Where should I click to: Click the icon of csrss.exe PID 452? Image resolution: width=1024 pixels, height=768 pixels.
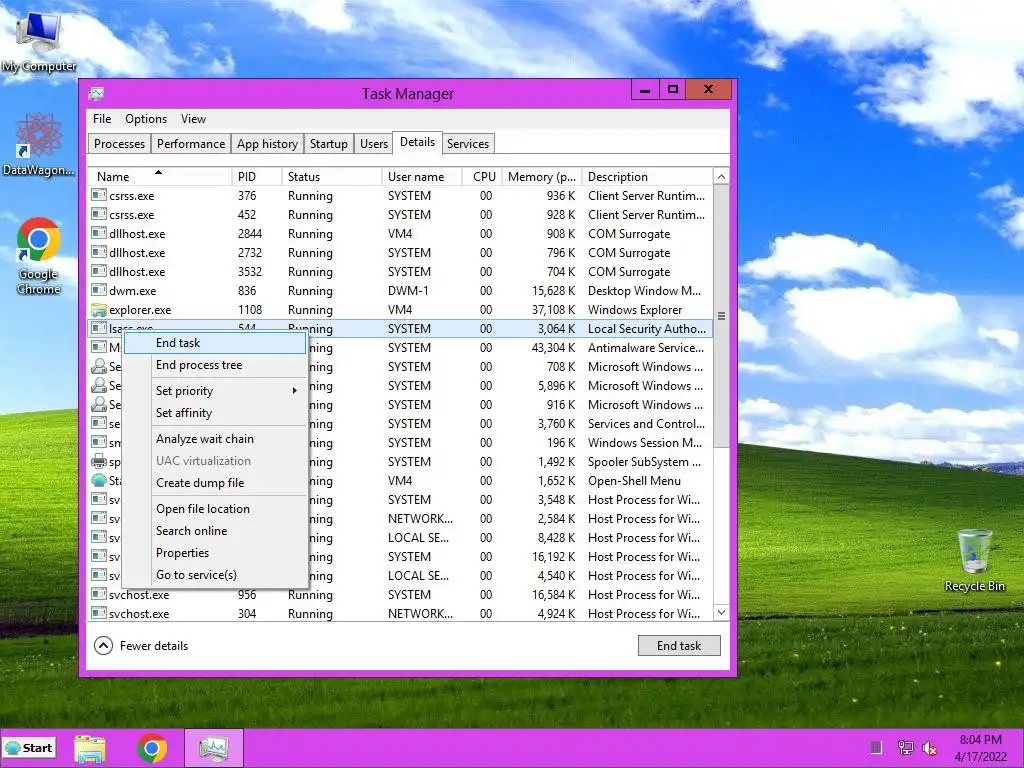(99, 214)
